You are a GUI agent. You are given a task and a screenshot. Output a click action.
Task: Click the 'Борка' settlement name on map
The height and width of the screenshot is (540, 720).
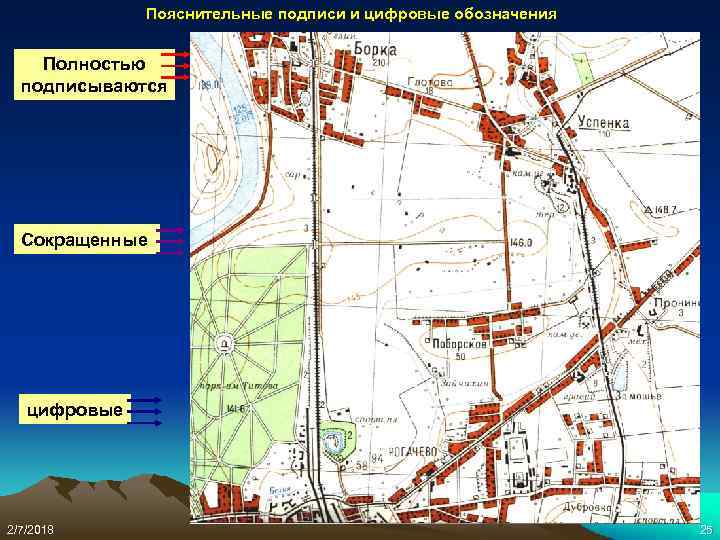[375, 49]
